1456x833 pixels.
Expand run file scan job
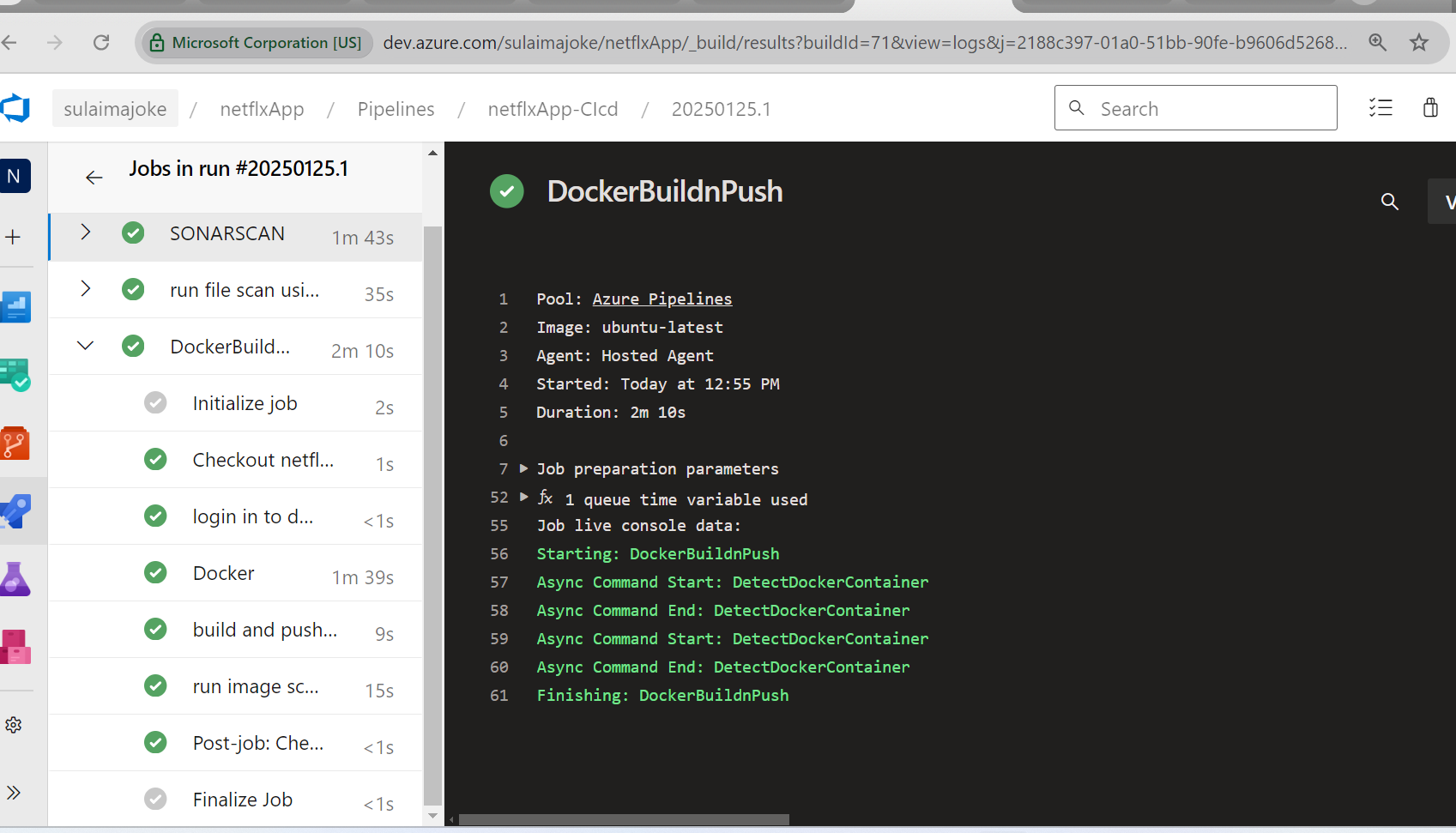tap(85, 289)
